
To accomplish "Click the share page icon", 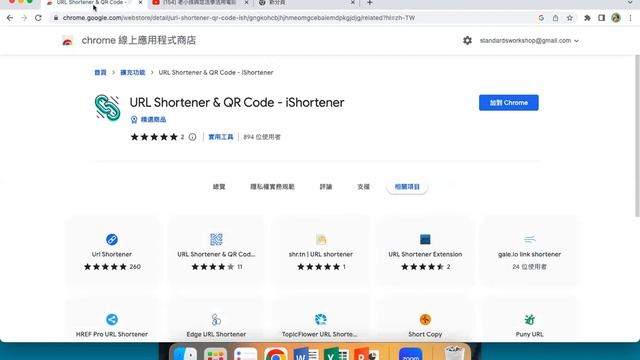I will (555, 18).
